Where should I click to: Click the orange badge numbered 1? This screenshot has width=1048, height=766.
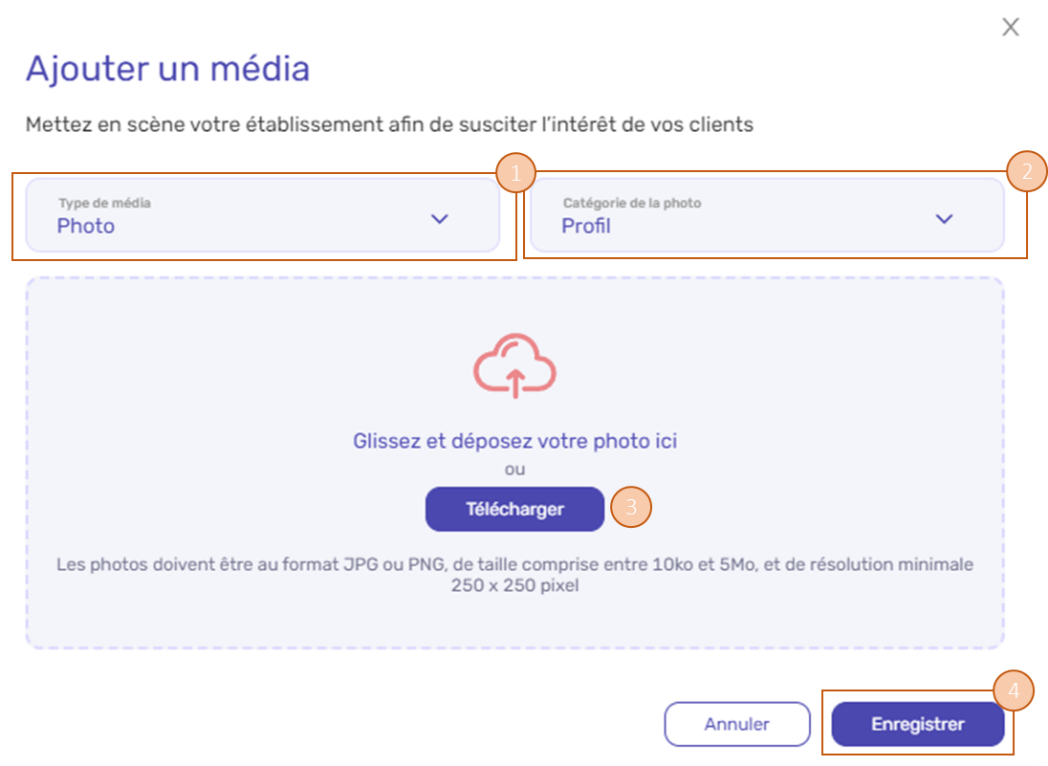point(515,173)
